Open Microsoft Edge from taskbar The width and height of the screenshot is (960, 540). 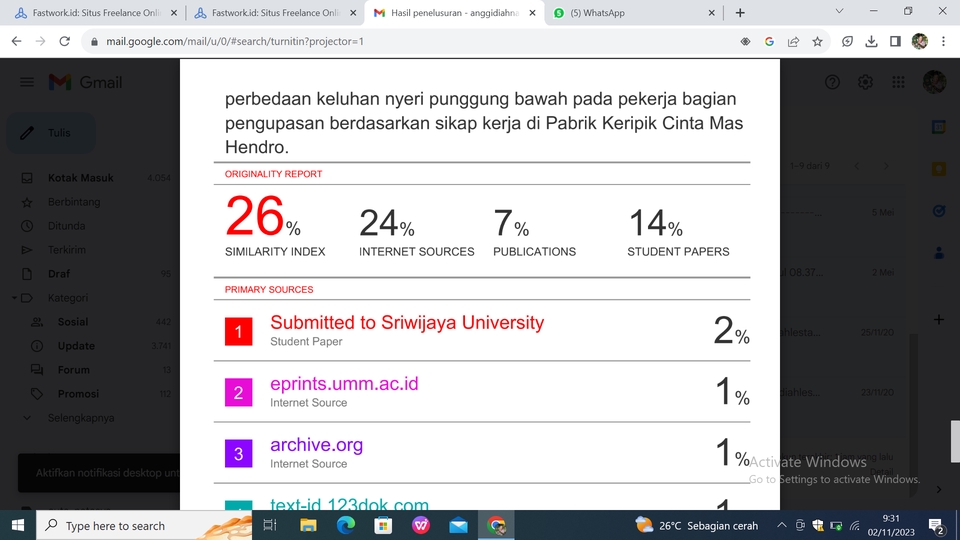[x=346, y=525]
